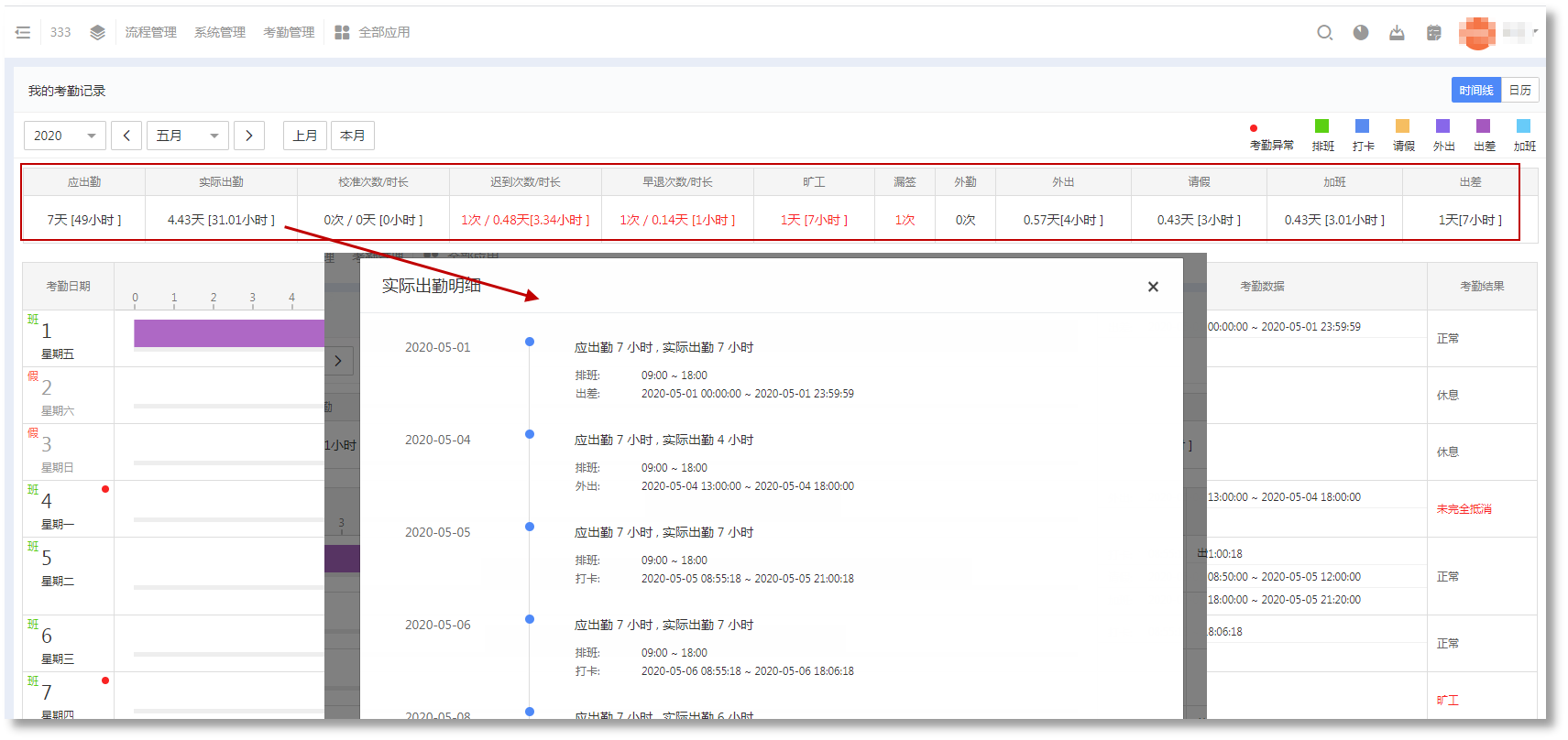Click the 333 breadcrumb label
This screenshot has width=1568, height=740.
tap(60, 32)
